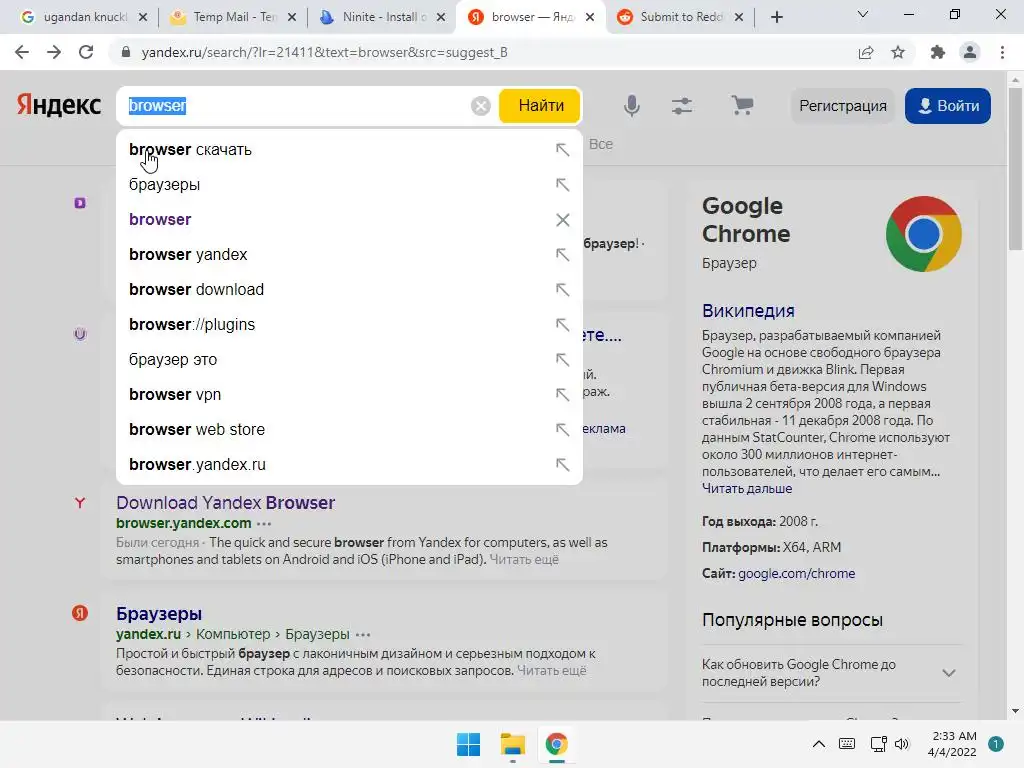
Task: Remove 'browser' history suggestion with X icon
Action: (x=562, y=220)
